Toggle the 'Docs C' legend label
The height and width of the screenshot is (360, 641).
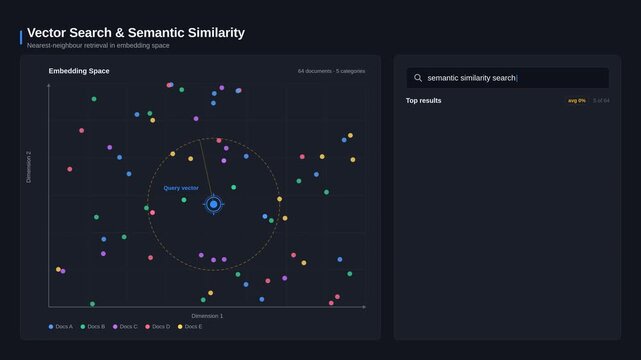click(128, 326)
